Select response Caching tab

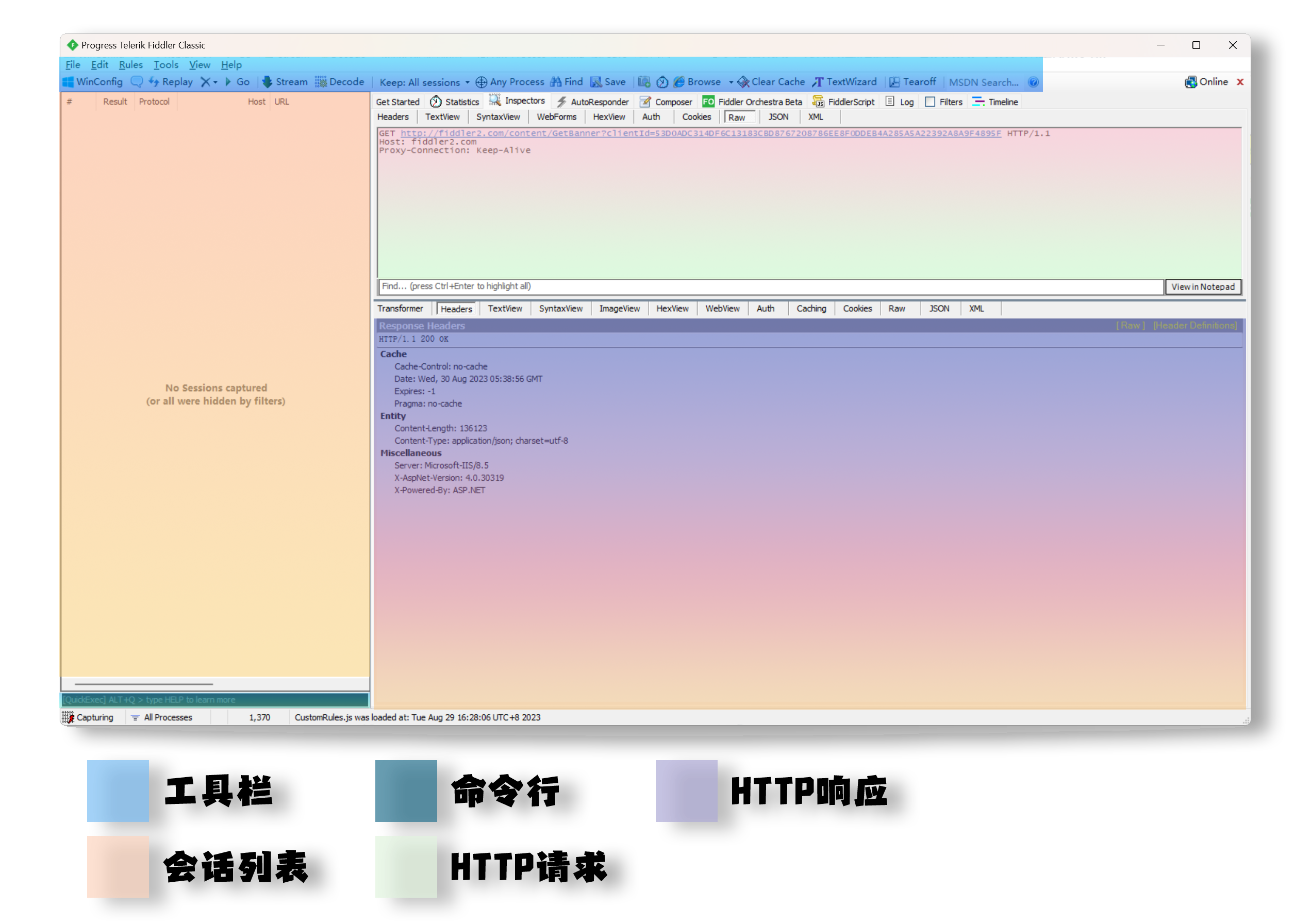(811, 308)
